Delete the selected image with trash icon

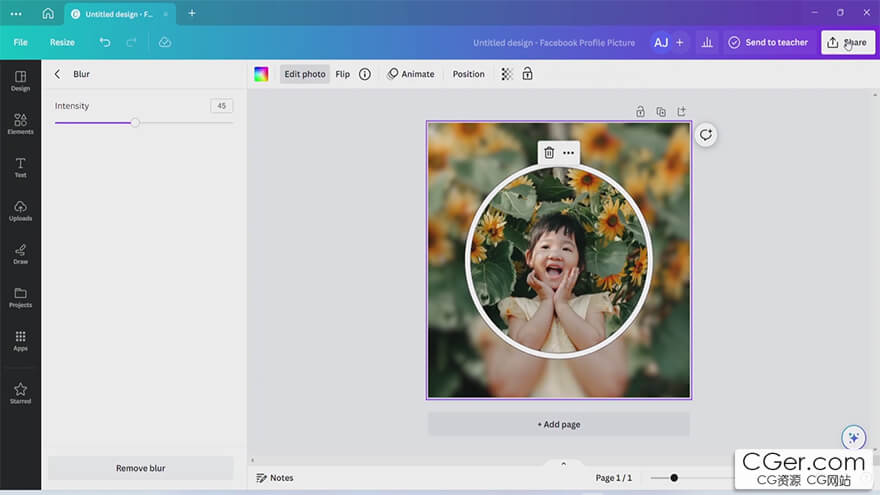pos(549,153)
